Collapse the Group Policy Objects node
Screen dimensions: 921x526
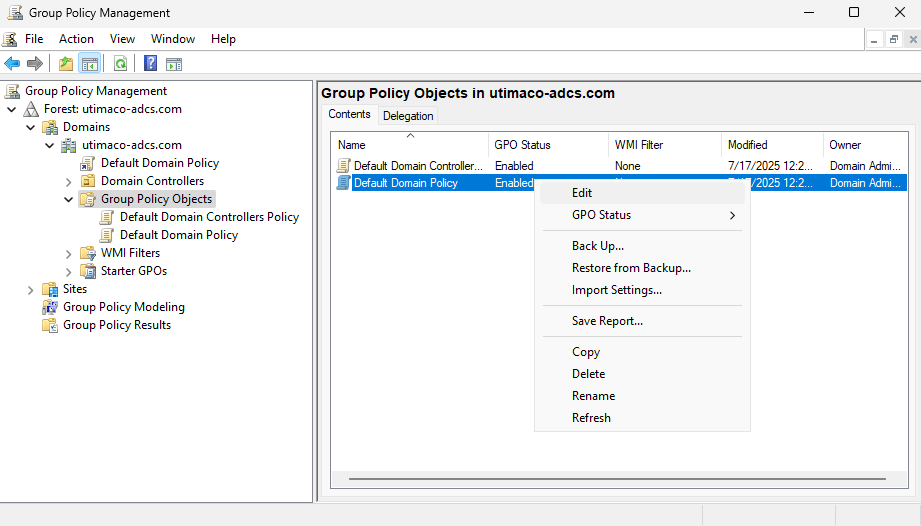(68, 199)
